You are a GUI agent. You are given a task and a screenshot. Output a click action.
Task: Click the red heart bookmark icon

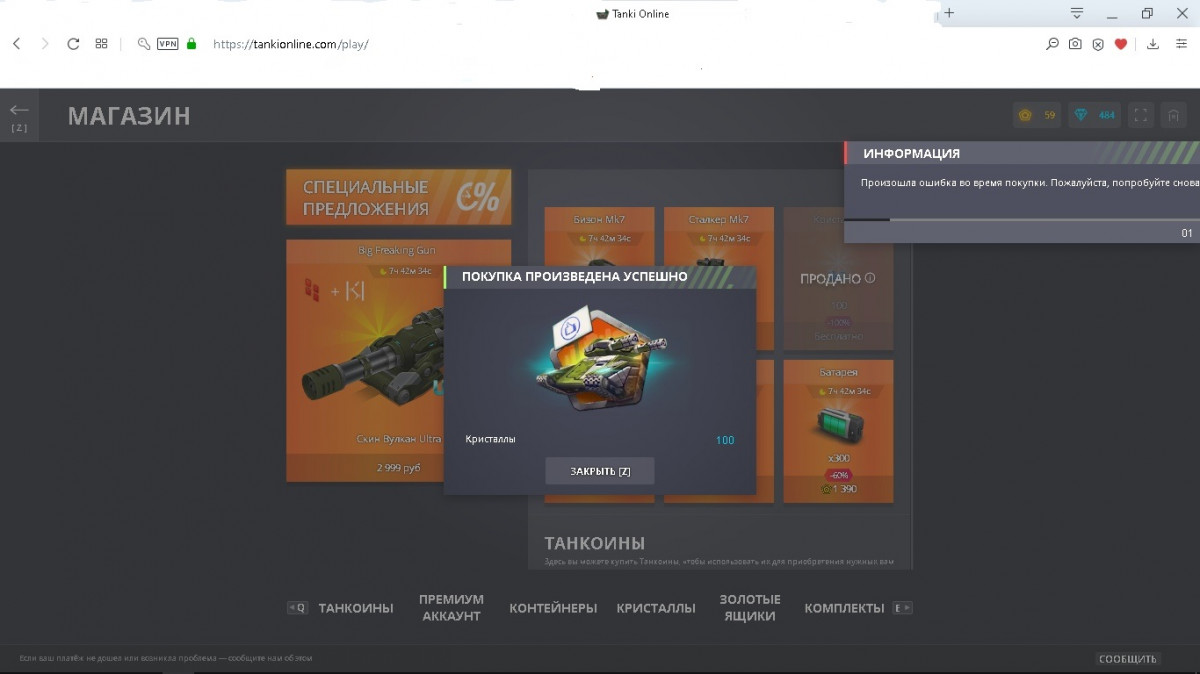click(1121, 44)
